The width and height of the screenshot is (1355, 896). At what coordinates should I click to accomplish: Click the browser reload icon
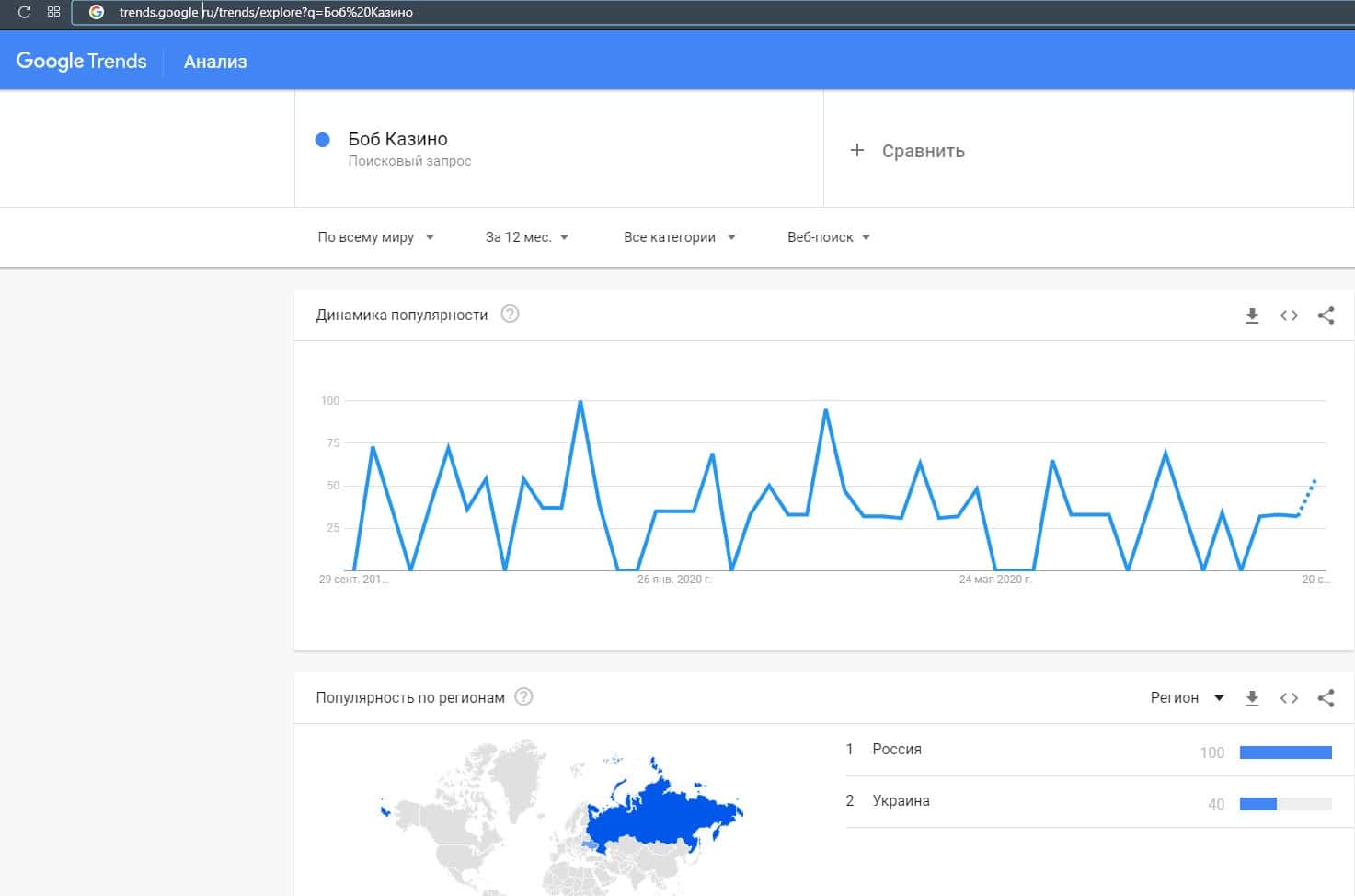point(25,12)
